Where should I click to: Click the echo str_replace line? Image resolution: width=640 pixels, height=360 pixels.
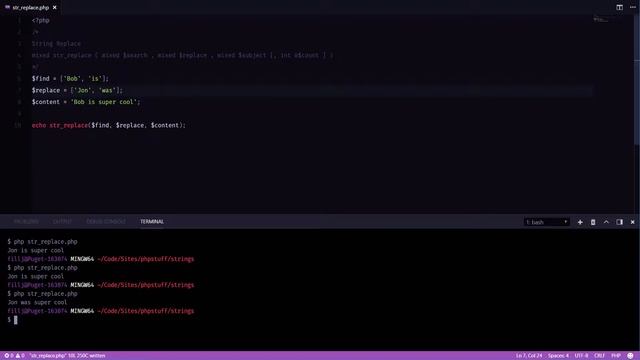[x=109, y=125]
